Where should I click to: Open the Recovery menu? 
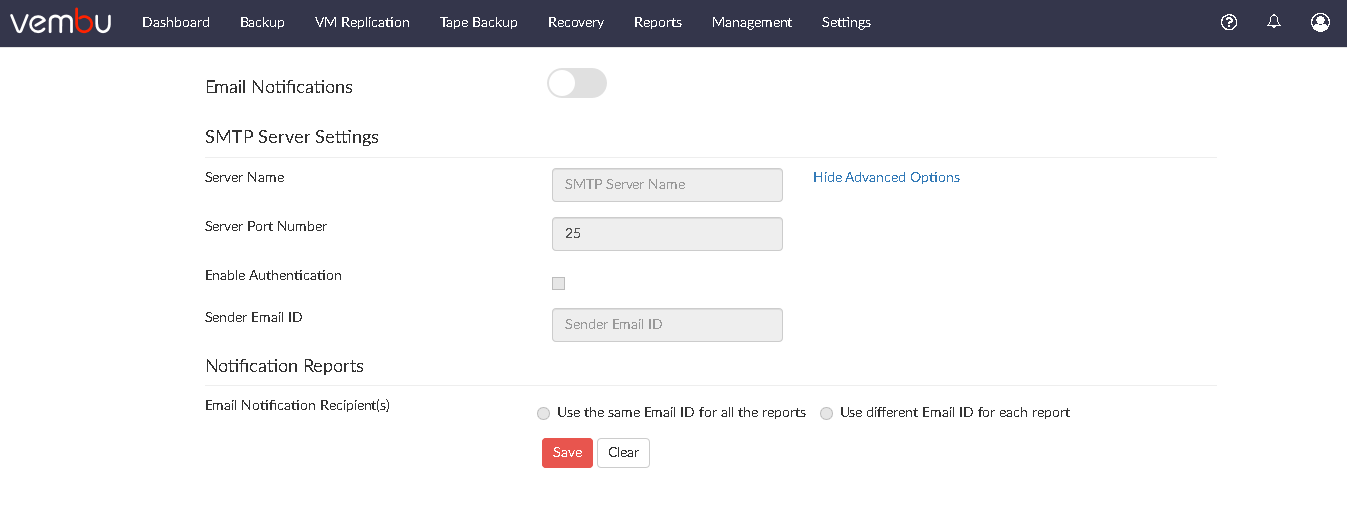click(x=576, y=22)
